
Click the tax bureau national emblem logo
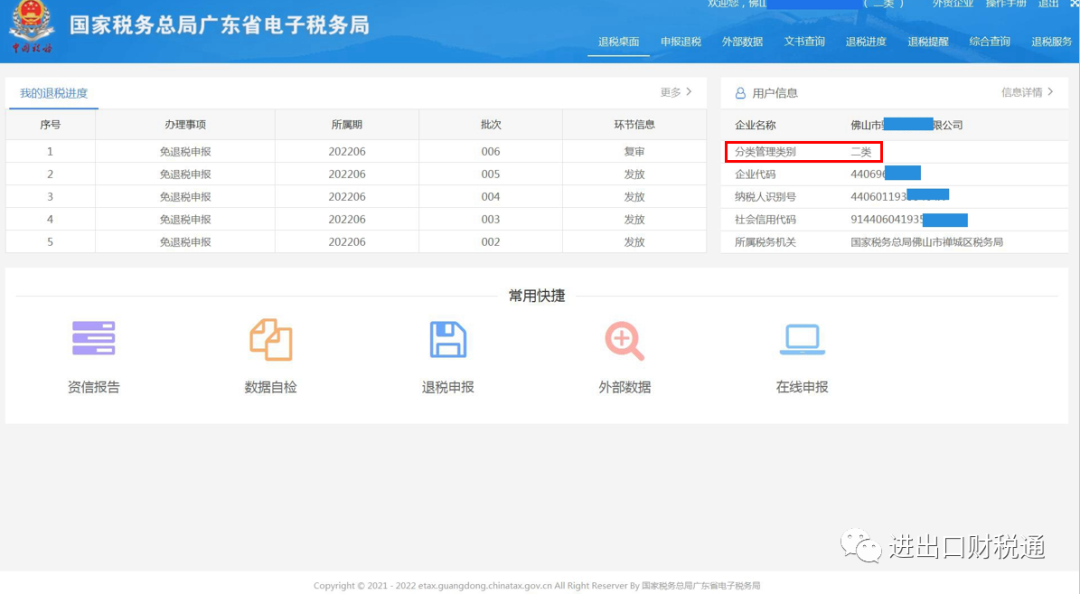tap(32, 26)
